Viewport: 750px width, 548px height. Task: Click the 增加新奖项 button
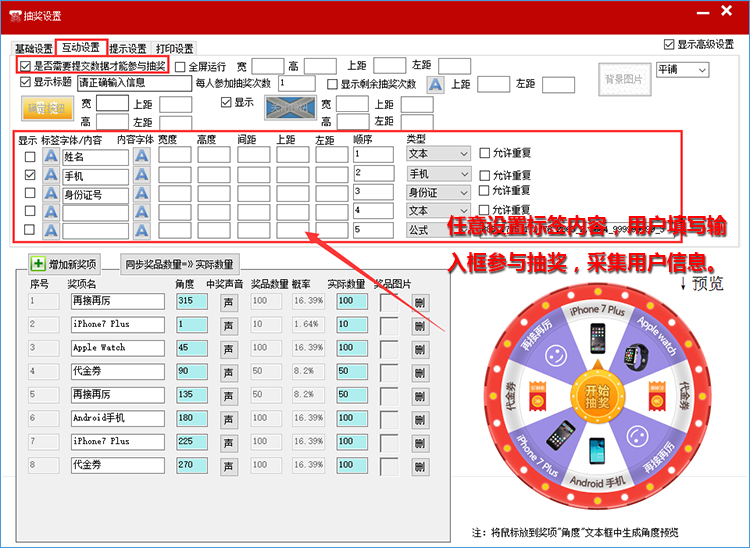pos(65,264)
